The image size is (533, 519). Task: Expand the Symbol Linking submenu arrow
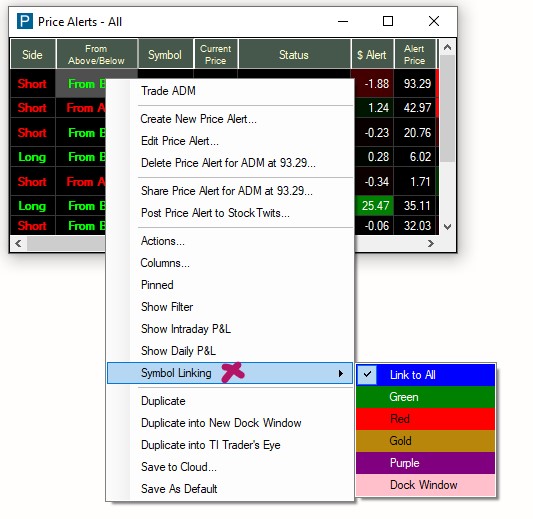pos(341,373)
